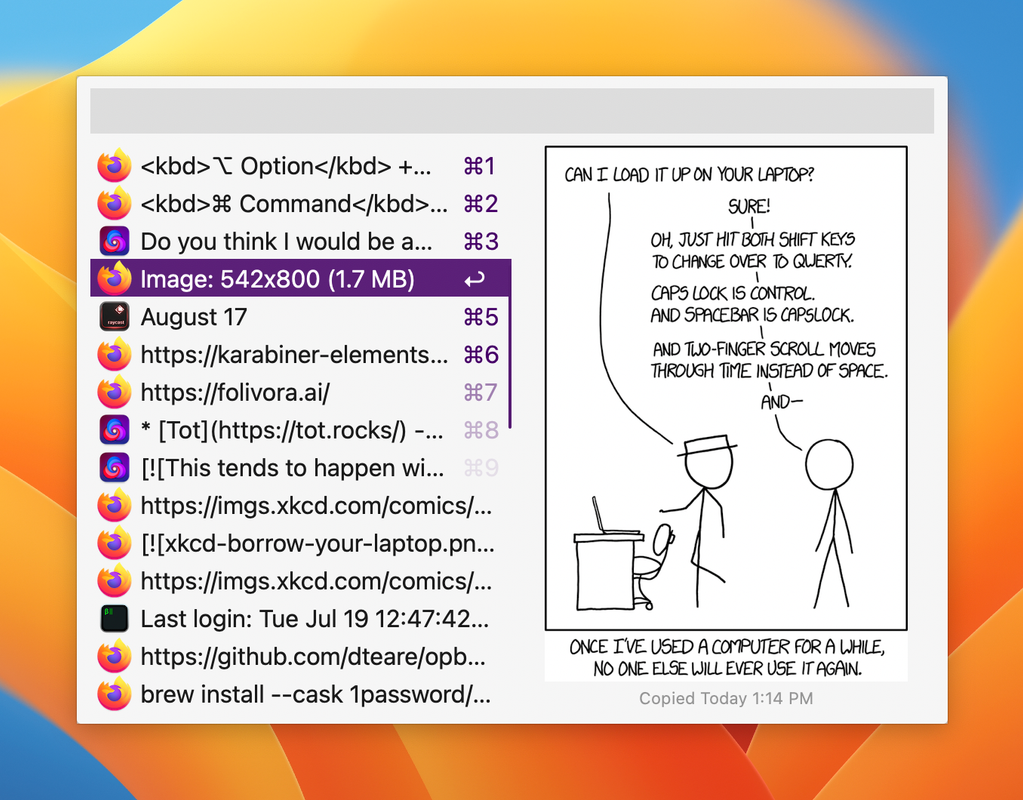Click the ⌘8 shortcut label

coord(481,431)
